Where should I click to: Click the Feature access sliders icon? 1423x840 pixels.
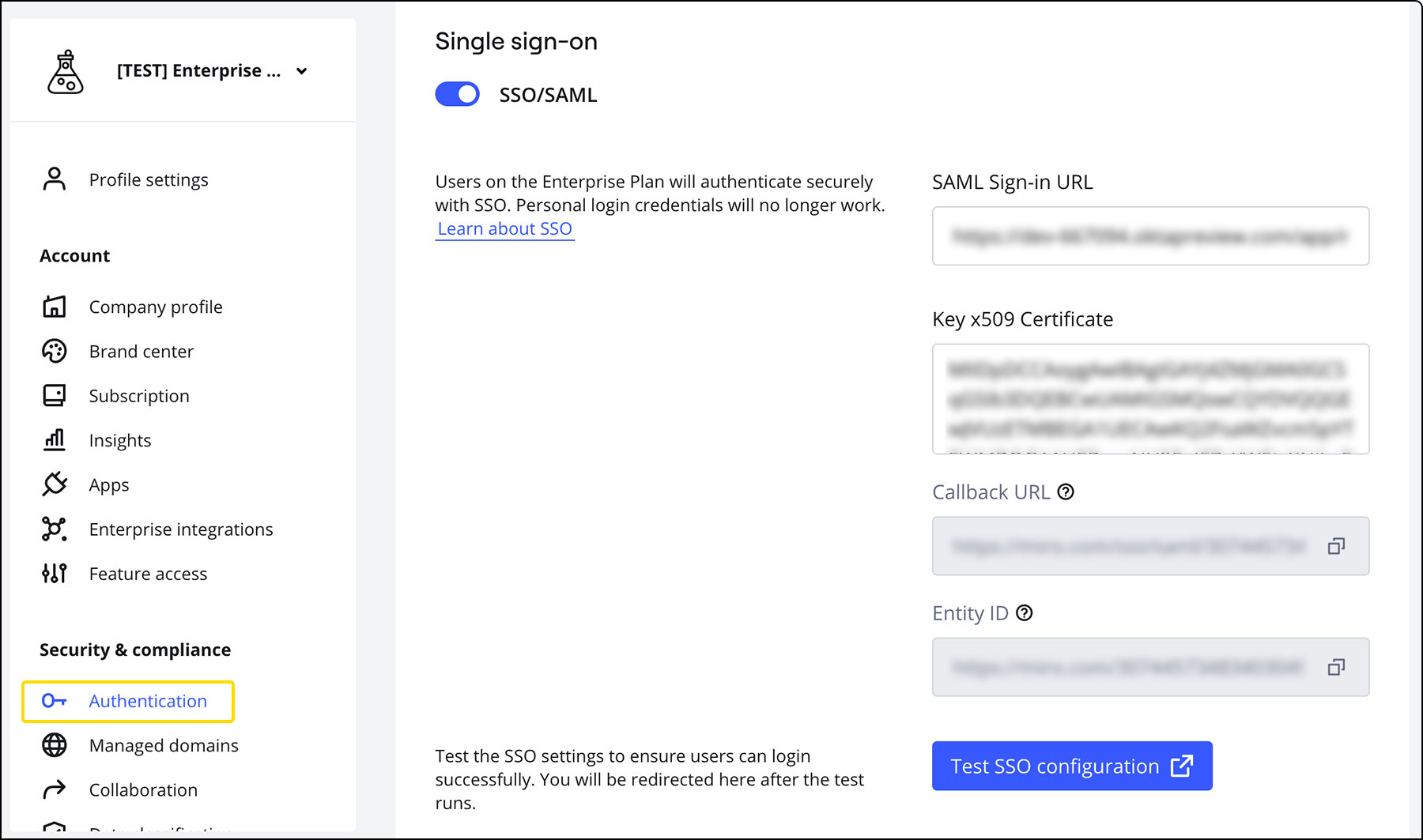coord(54,573)
